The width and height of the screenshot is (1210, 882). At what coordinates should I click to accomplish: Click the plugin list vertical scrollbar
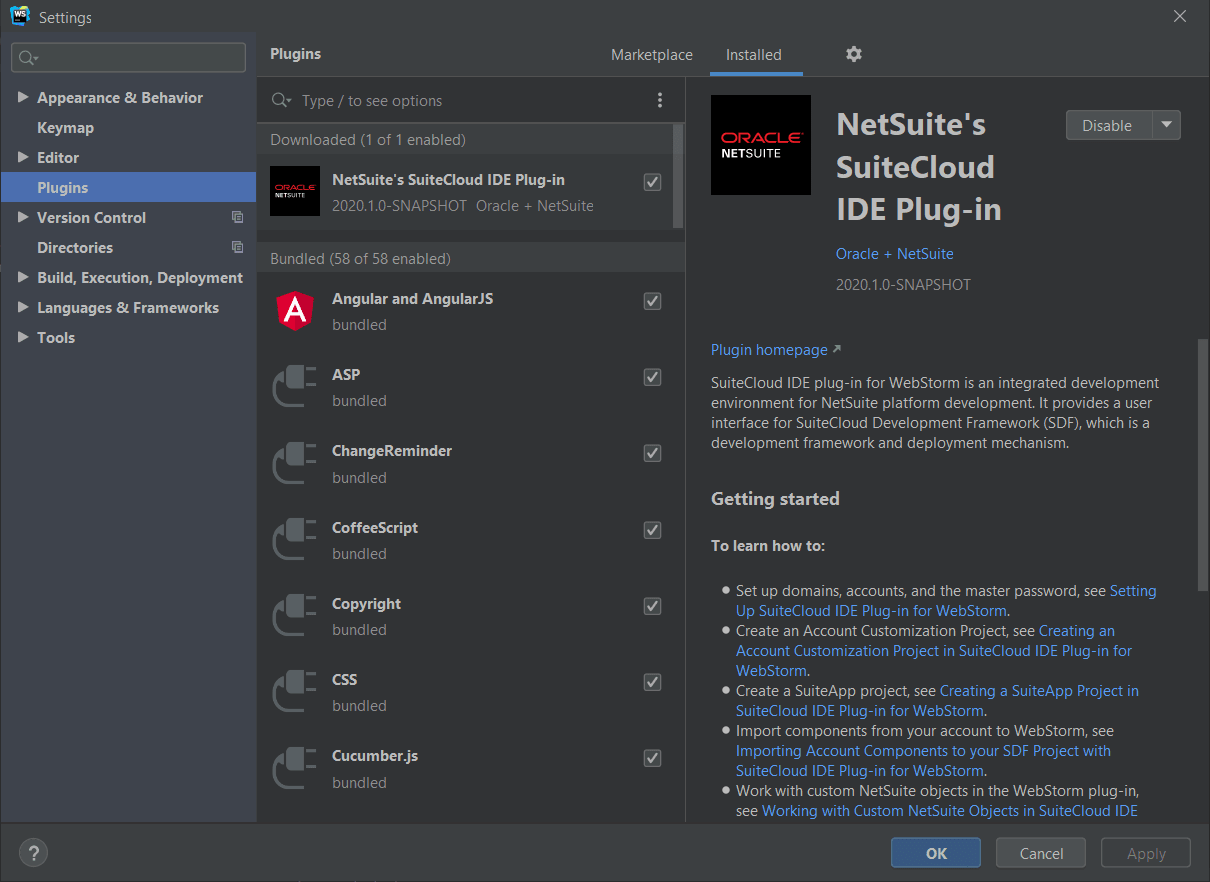point(679,176)
